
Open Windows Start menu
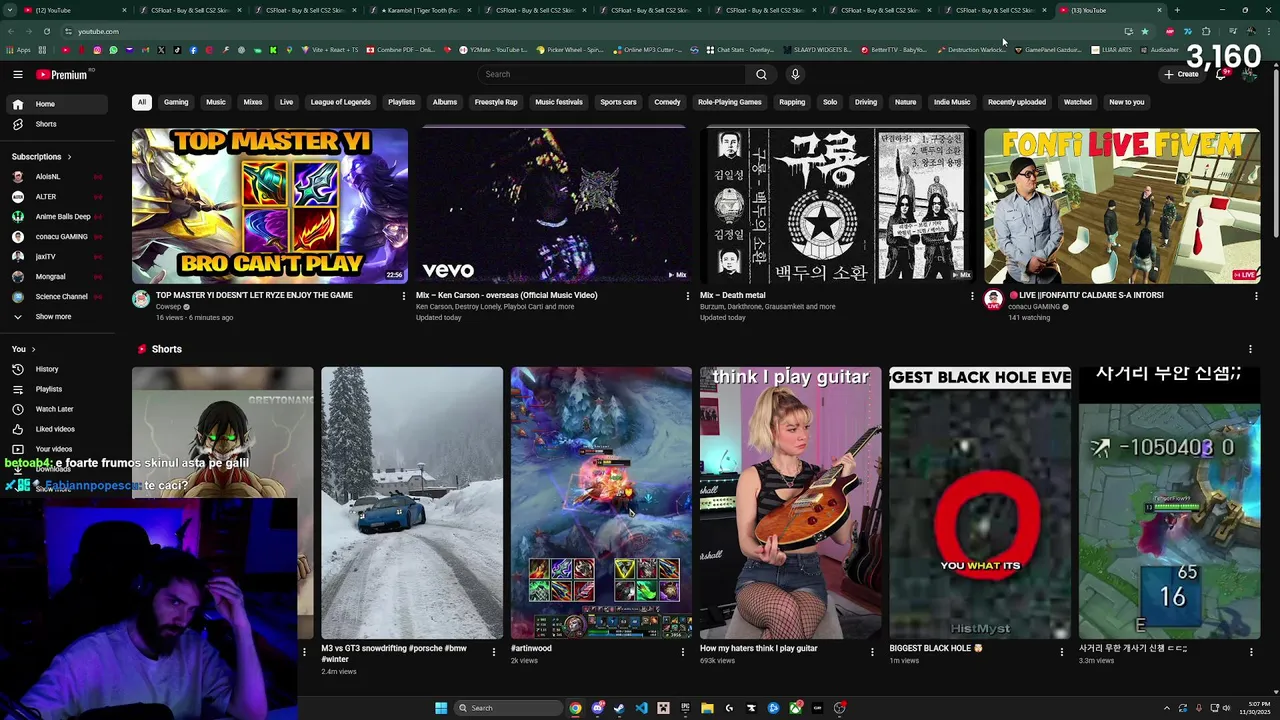tap(441, 708)
